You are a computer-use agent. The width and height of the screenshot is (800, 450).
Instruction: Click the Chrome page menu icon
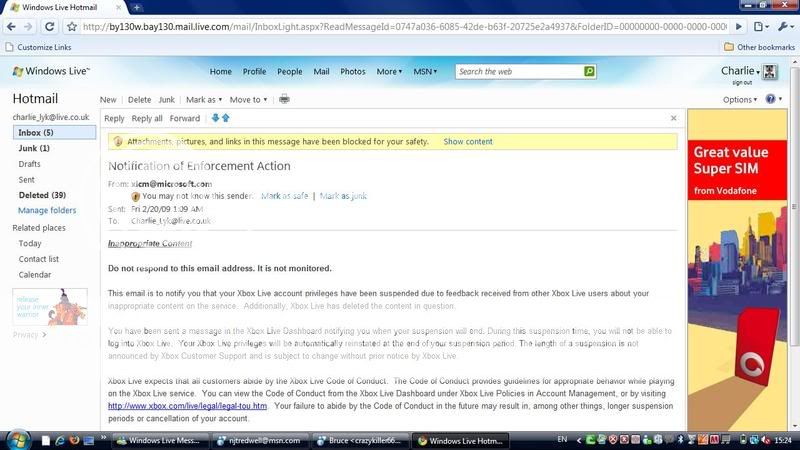[762, 27]
